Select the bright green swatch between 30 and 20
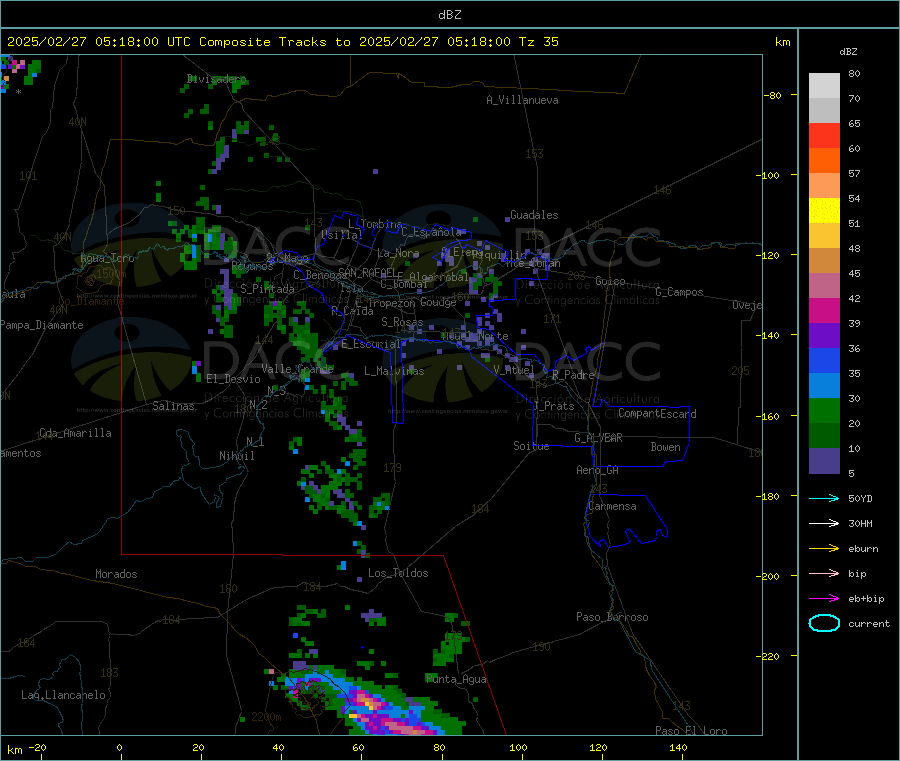Viewport: 900px width, 761px height. coord(824,410)
